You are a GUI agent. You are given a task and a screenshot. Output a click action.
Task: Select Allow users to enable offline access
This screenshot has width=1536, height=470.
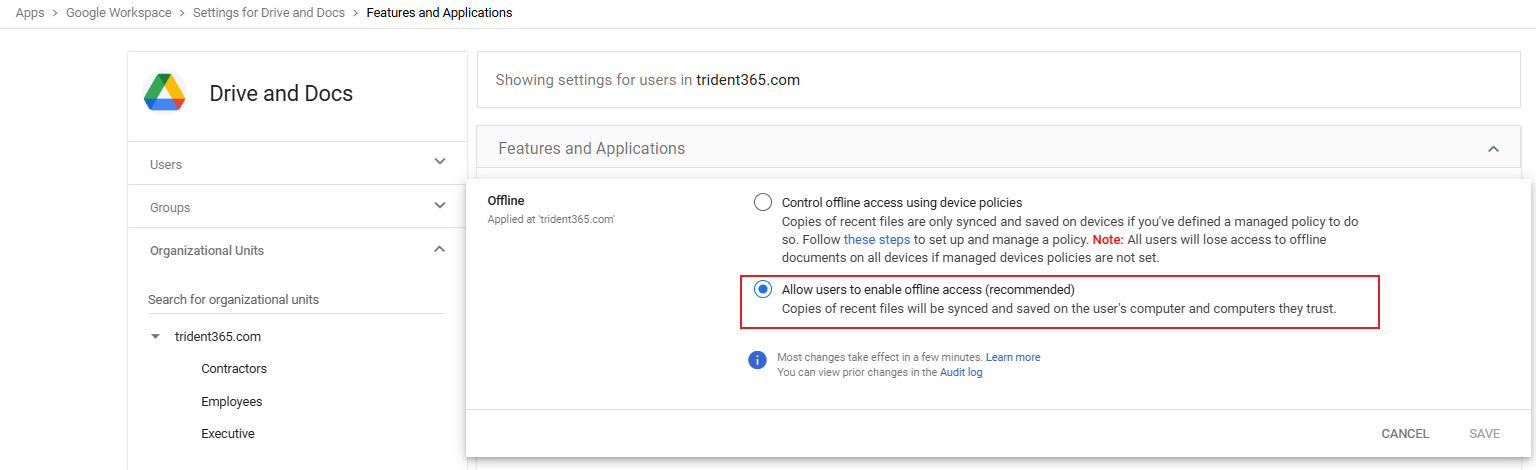(763, 289)
